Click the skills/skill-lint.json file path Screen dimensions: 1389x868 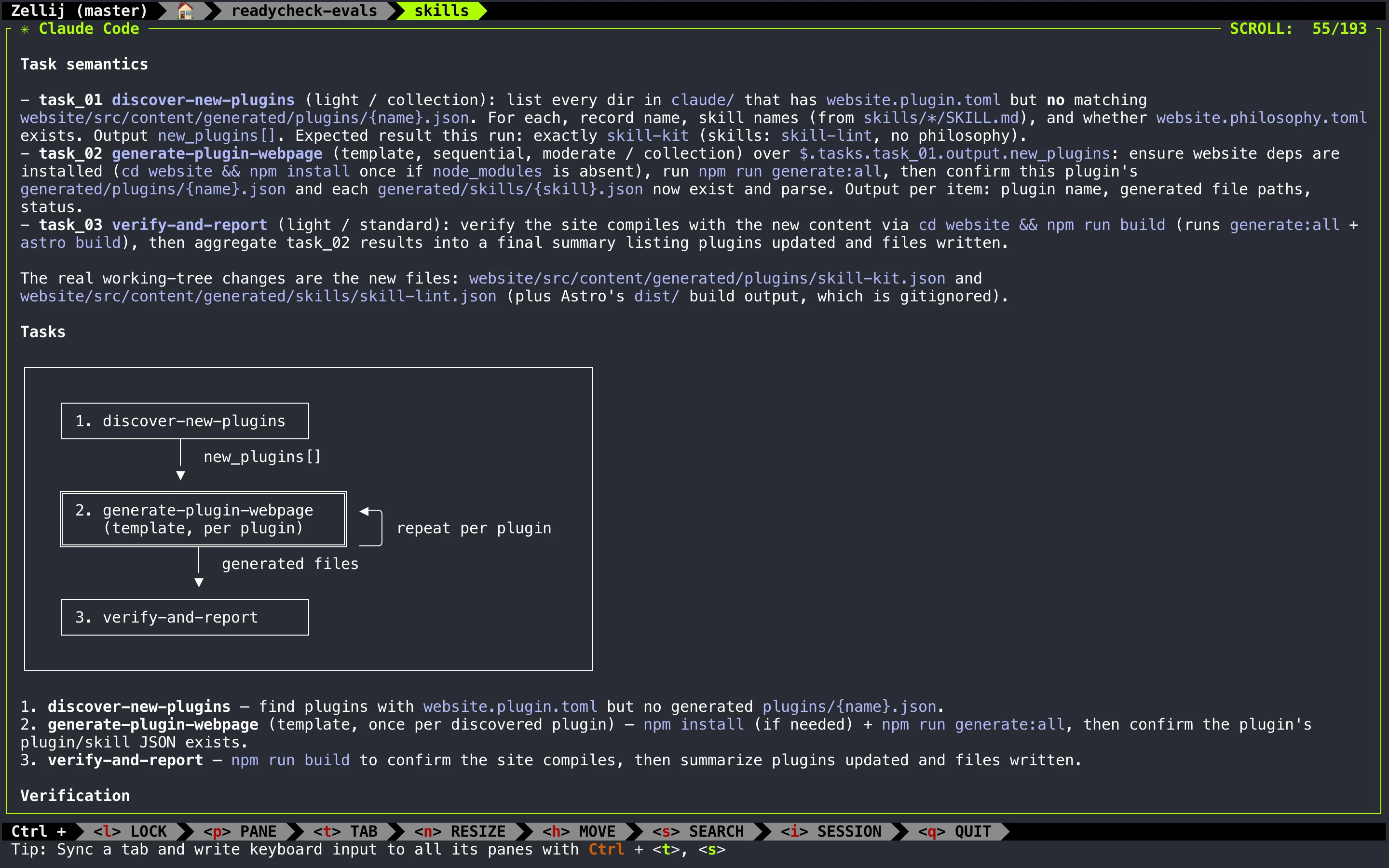(259, 296)
